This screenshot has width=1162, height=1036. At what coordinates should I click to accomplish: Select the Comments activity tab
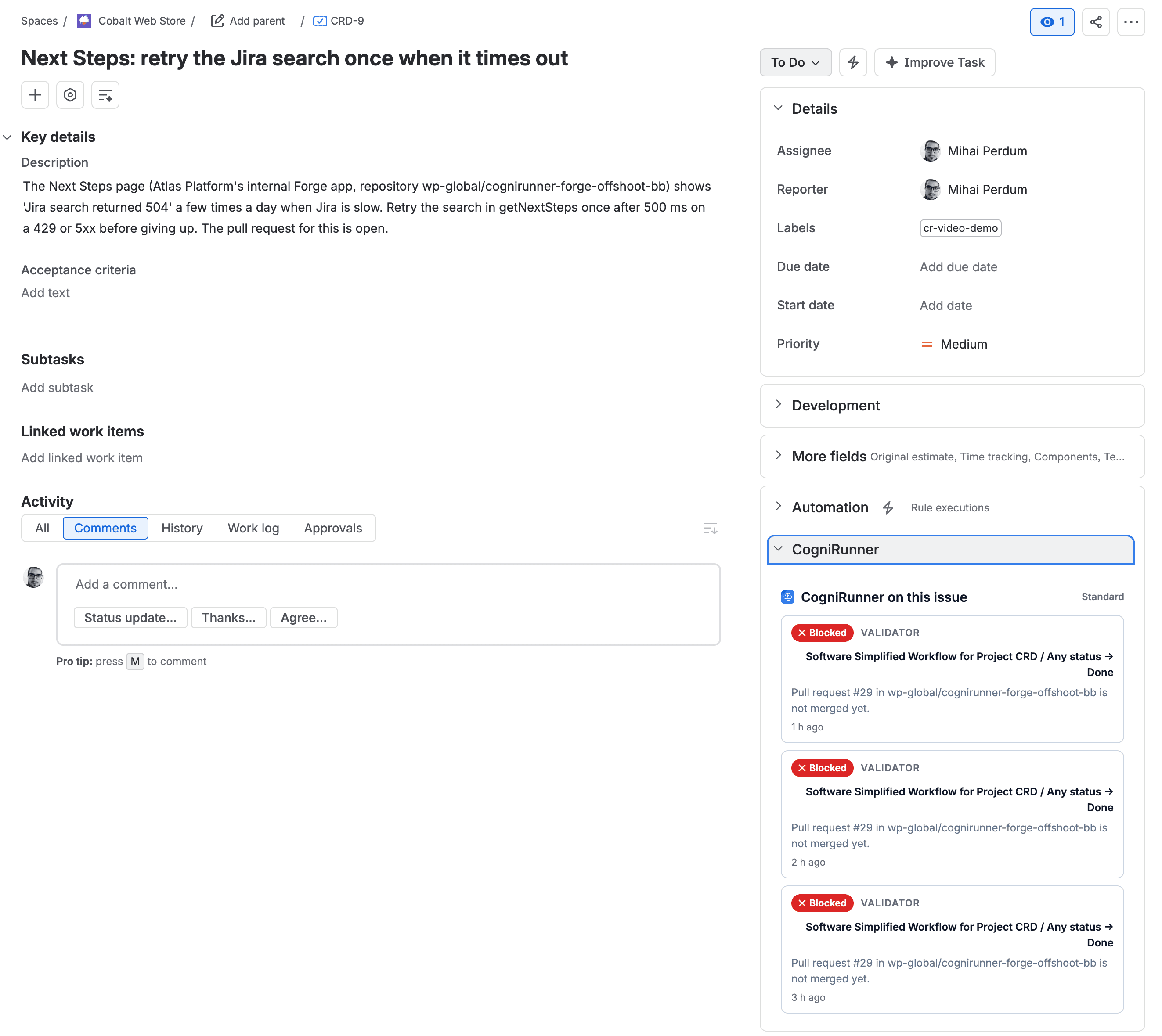coord(105,528)
